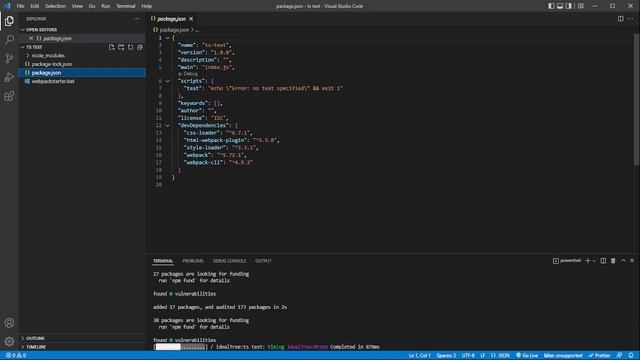Select the Terminal panel tab

coord(163,261)
